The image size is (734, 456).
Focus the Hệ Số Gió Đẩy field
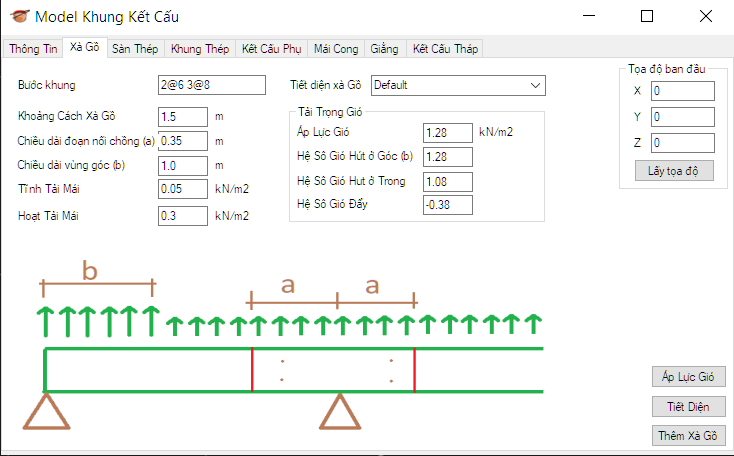pos(446,204)
